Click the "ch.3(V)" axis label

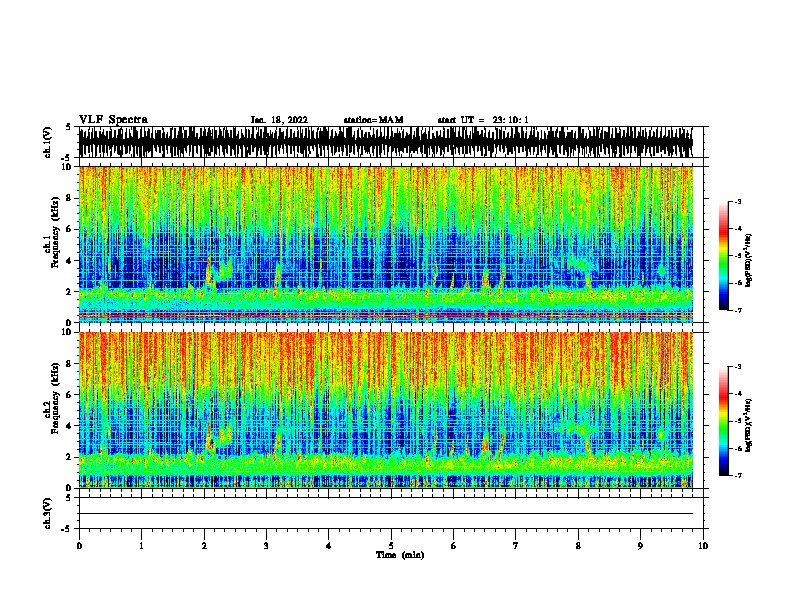pos(48,513)
